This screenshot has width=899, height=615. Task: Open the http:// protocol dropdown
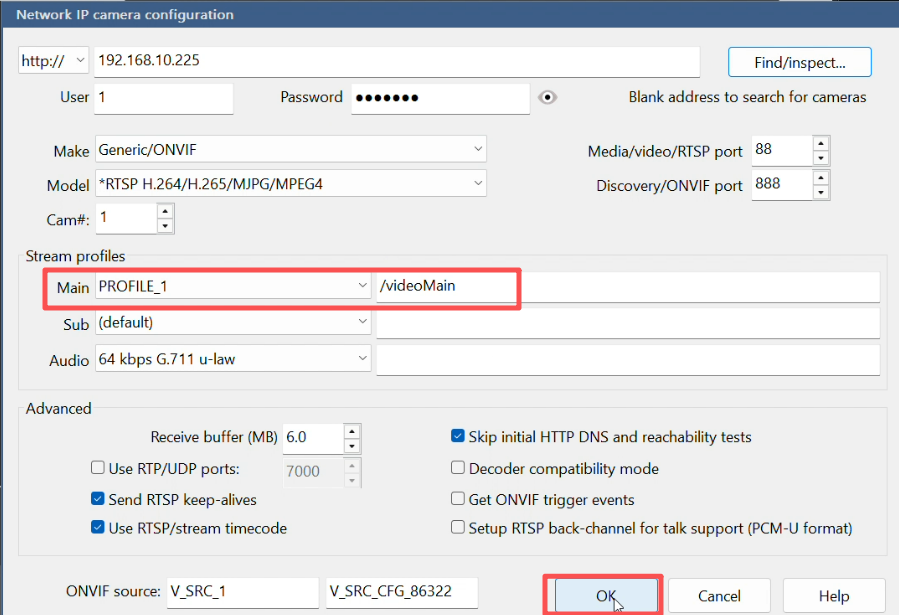[x=54, y=61]
